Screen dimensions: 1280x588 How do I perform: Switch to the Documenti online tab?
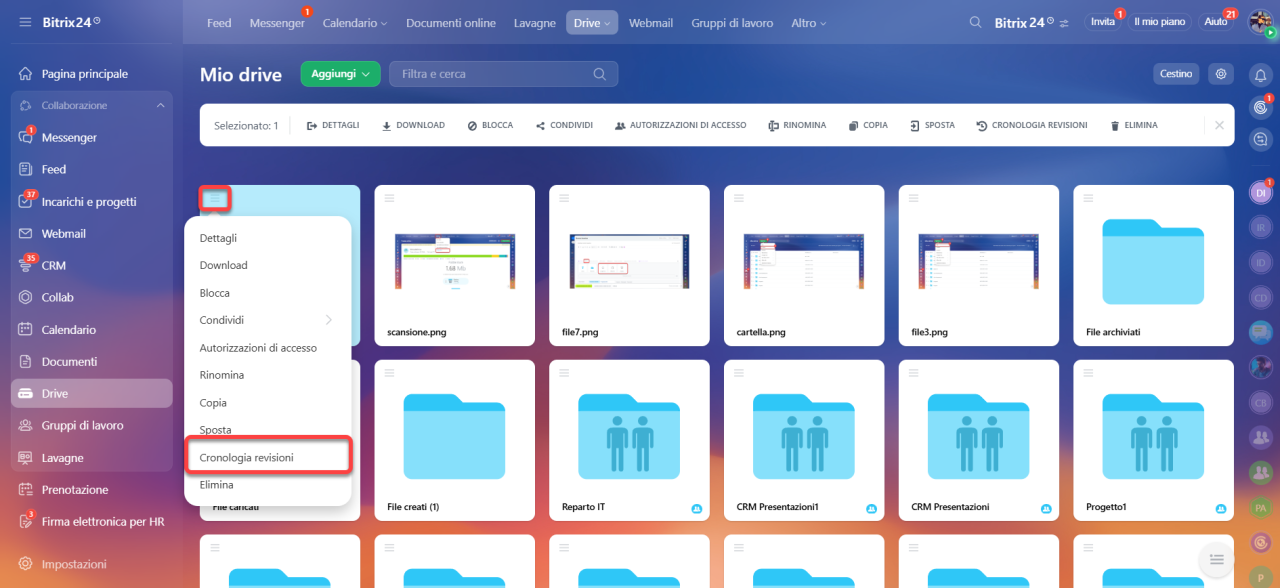pyautogui.click(x=451, y=23)
